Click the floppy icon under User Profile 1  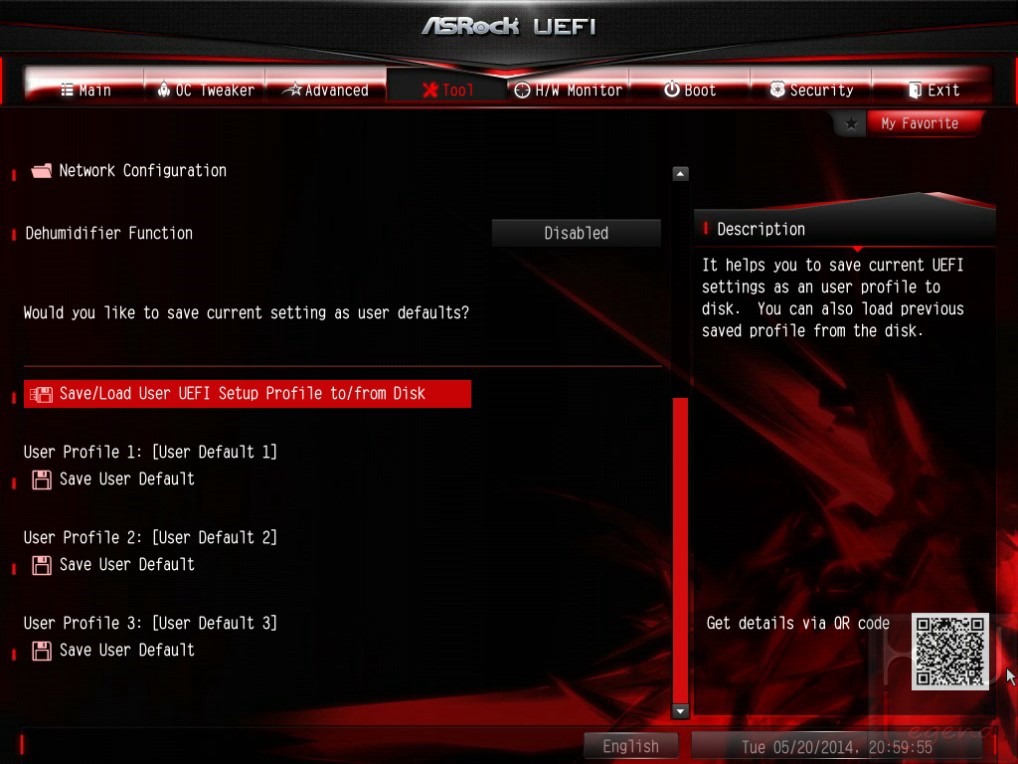pos(42,480)
